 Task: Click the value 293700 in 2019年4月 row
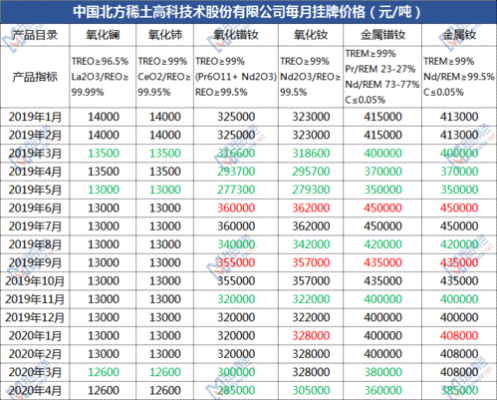pyautogui.click(x=236, y=172)
